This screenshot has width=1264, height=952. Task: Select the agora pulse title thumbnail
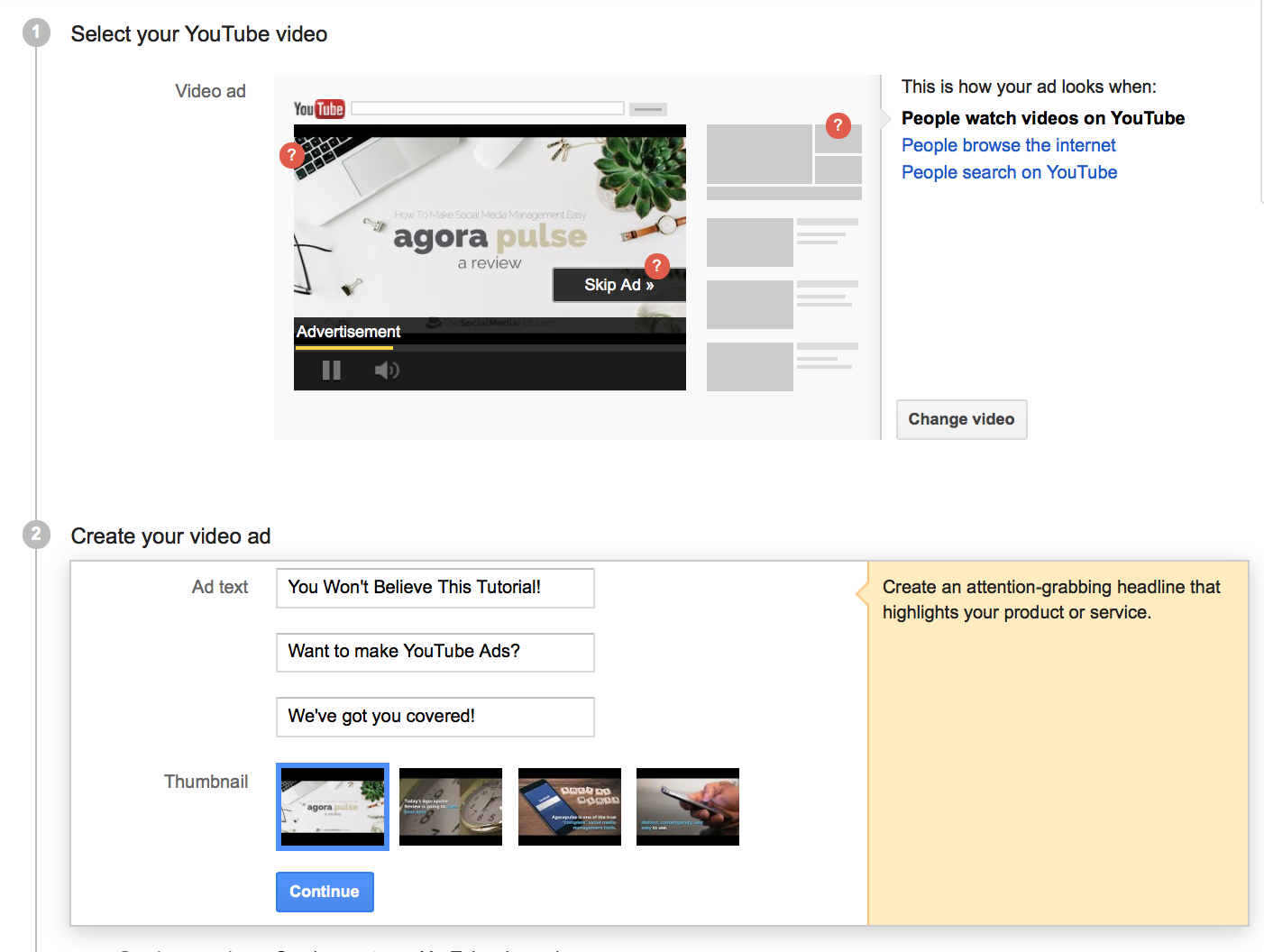(333, 807)
